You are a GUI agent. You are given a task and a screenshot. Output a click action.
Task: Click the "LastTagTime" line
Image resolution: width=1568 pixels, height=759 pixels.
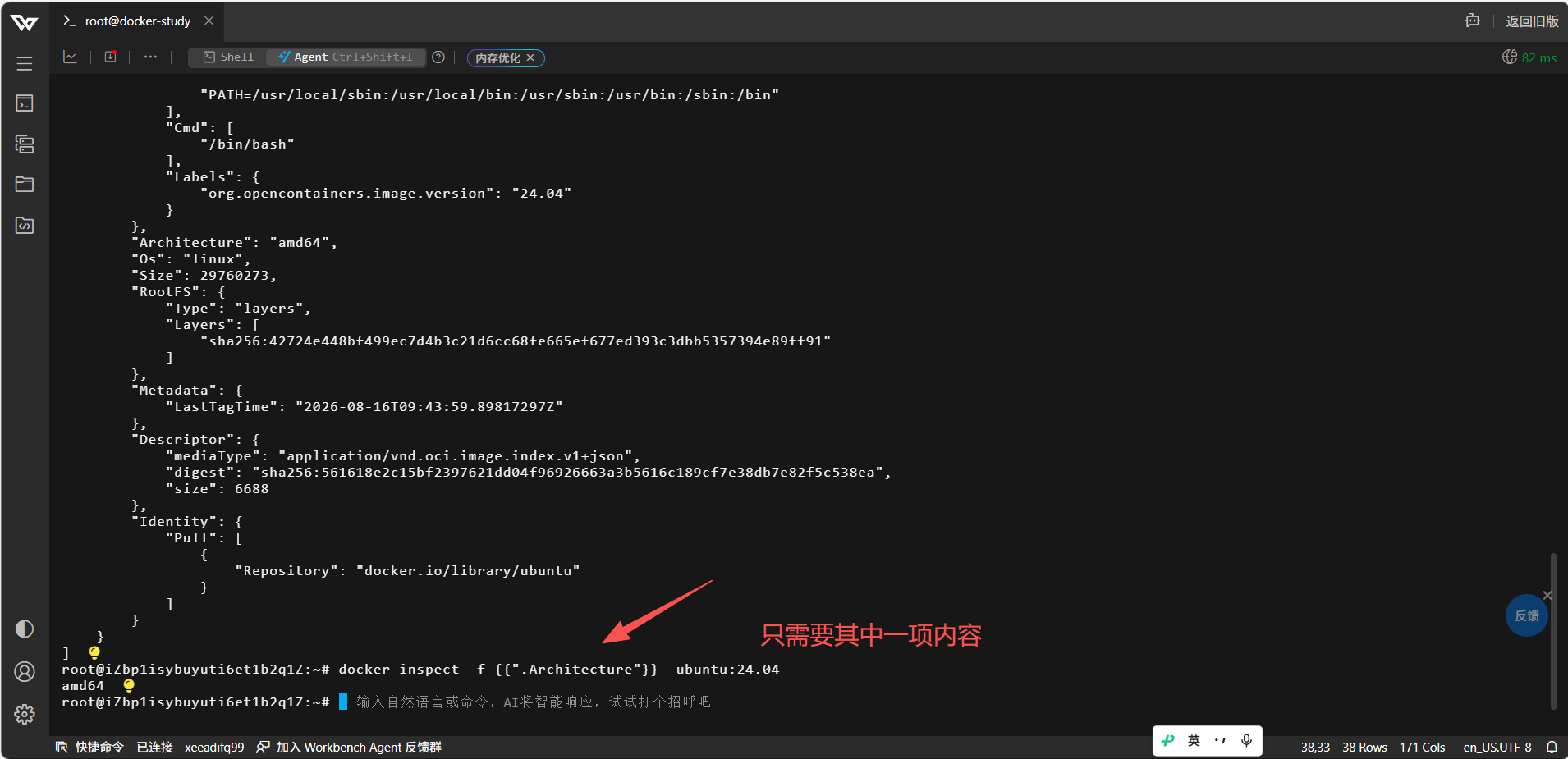[364, 406]
